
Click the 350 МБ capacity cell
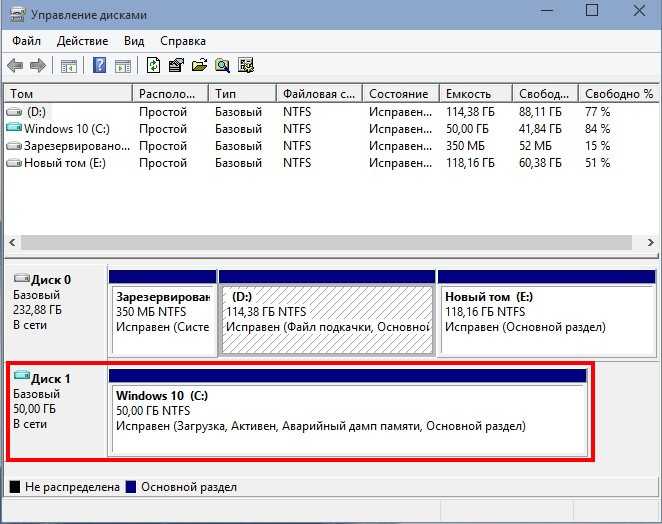point(465,146)
